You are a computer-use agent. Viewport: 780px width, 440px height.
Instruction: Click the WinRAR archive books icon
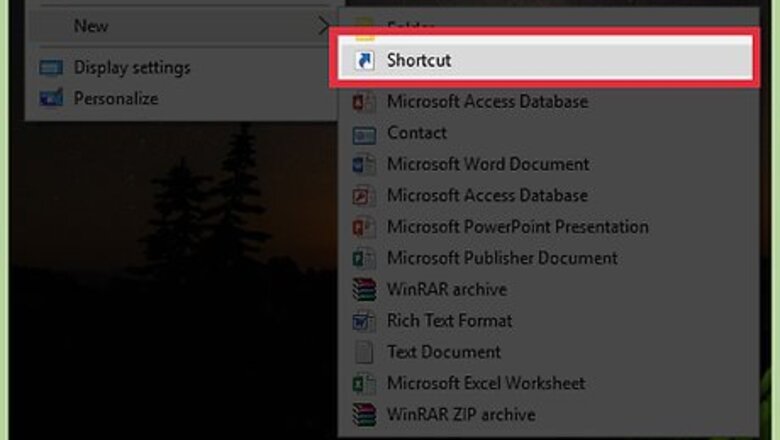[364, 290]
